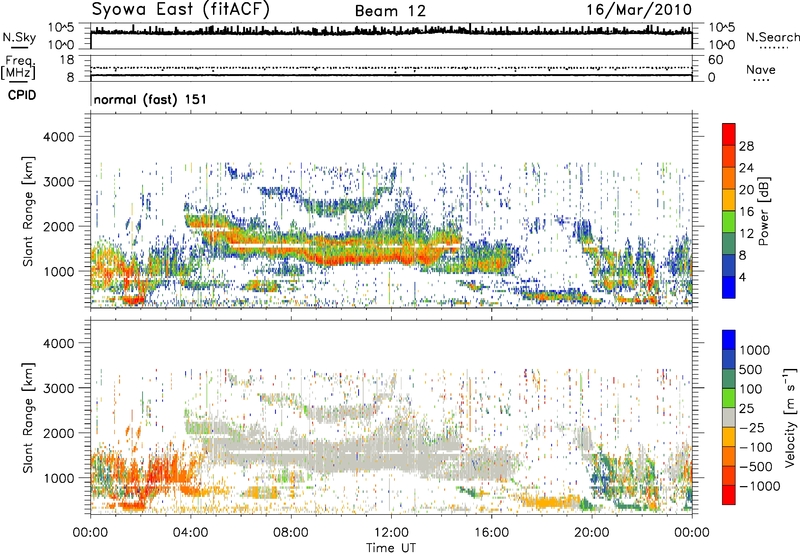The height and width of the screenshot is (554, 800).
Task: Click the title 'Syowa East (fitACF)'
Action: point(180,9)
